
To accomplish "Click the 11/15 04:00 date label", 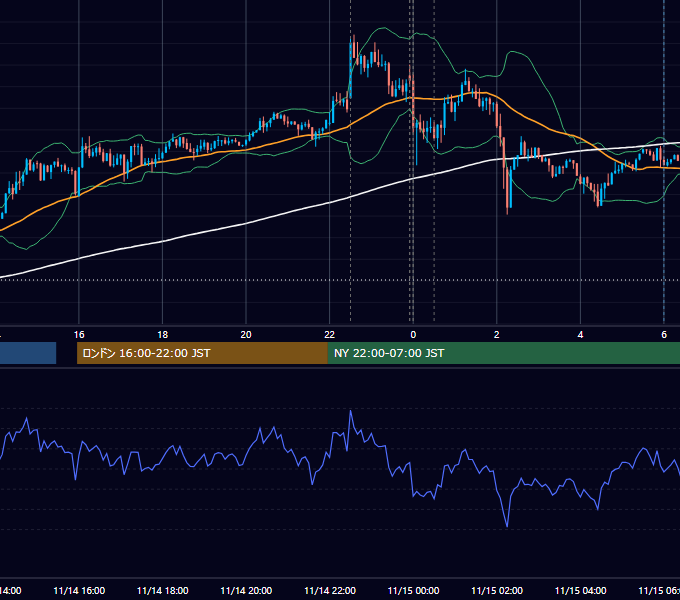I will [x=581, y=591].
